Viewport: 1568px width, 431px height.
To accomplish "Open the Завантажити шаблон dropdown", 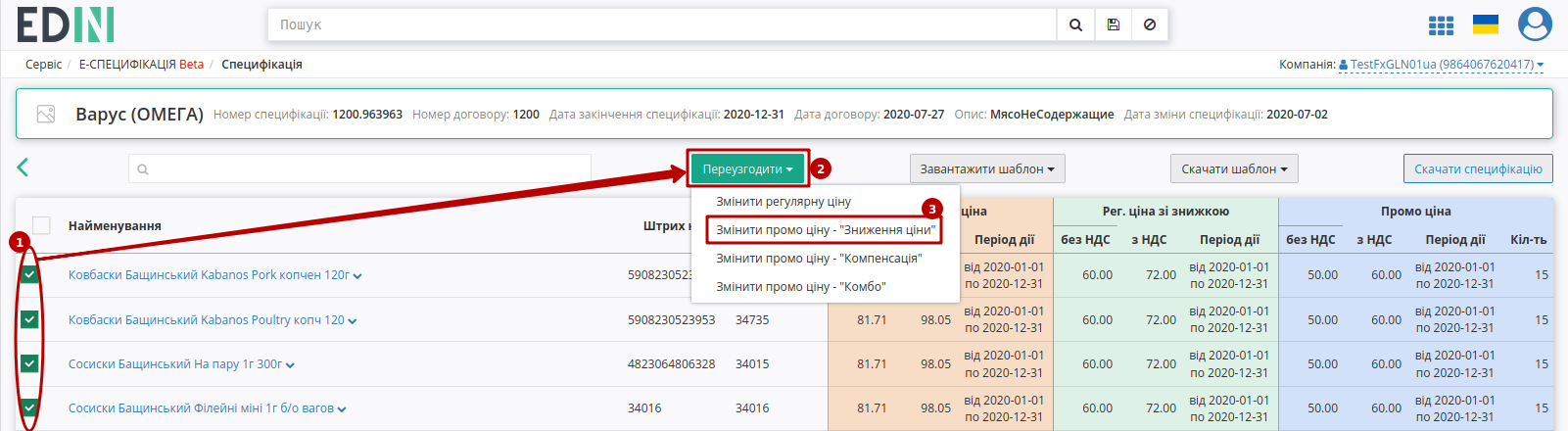I will 987,168.
